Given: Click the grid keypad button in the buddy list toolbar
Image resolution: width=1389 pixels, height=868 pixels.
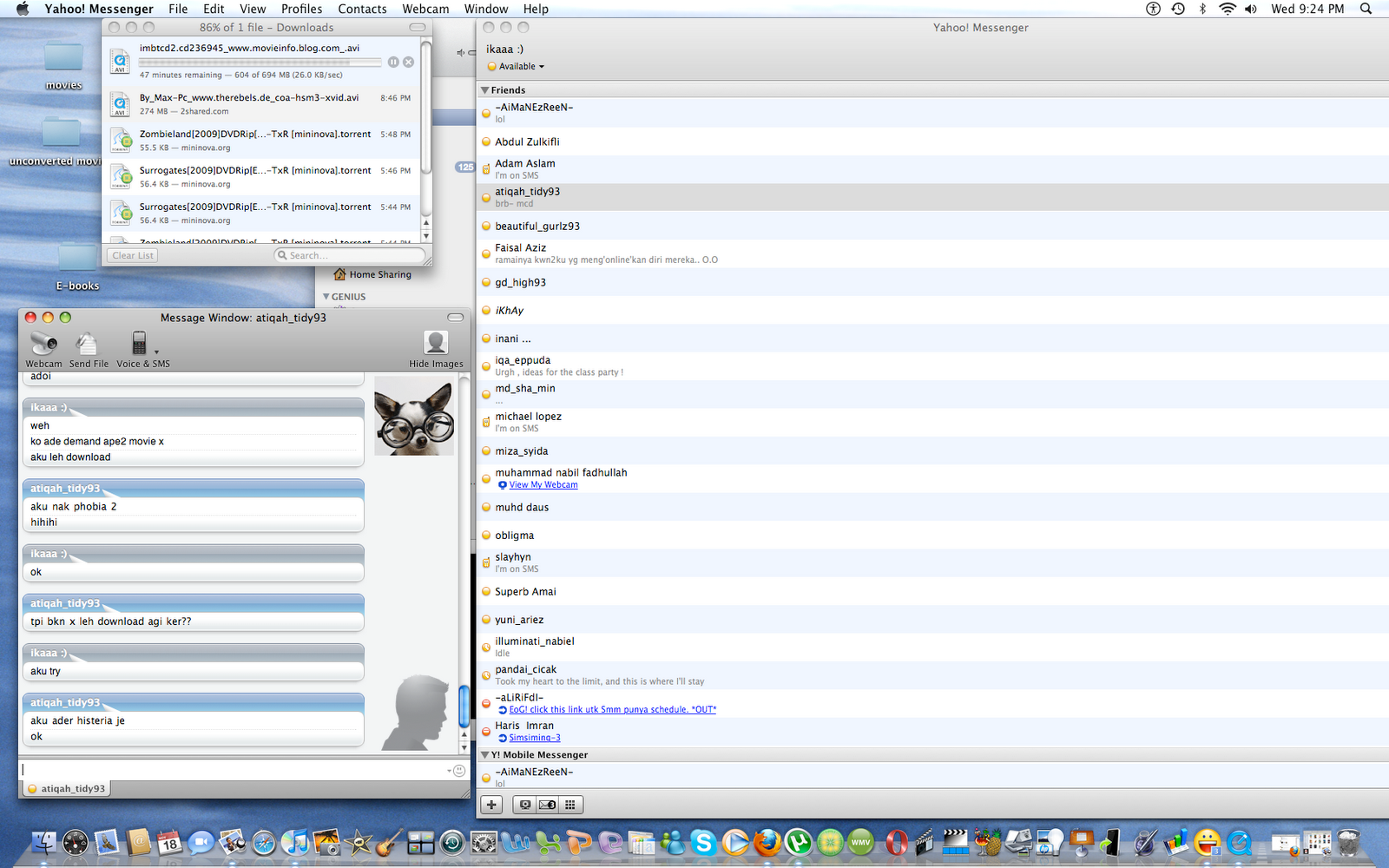Looking at the screenshot, I should click(570, 805).
